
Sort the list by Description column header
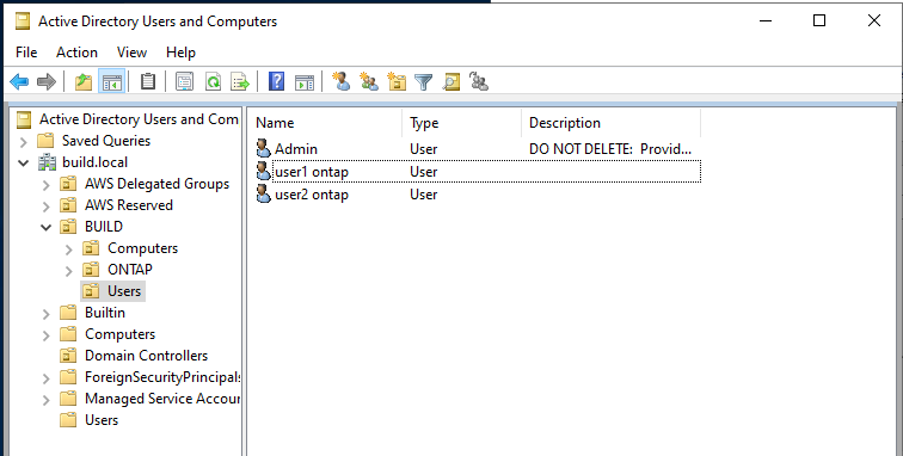pyautogui.click(x=611, y=123)
